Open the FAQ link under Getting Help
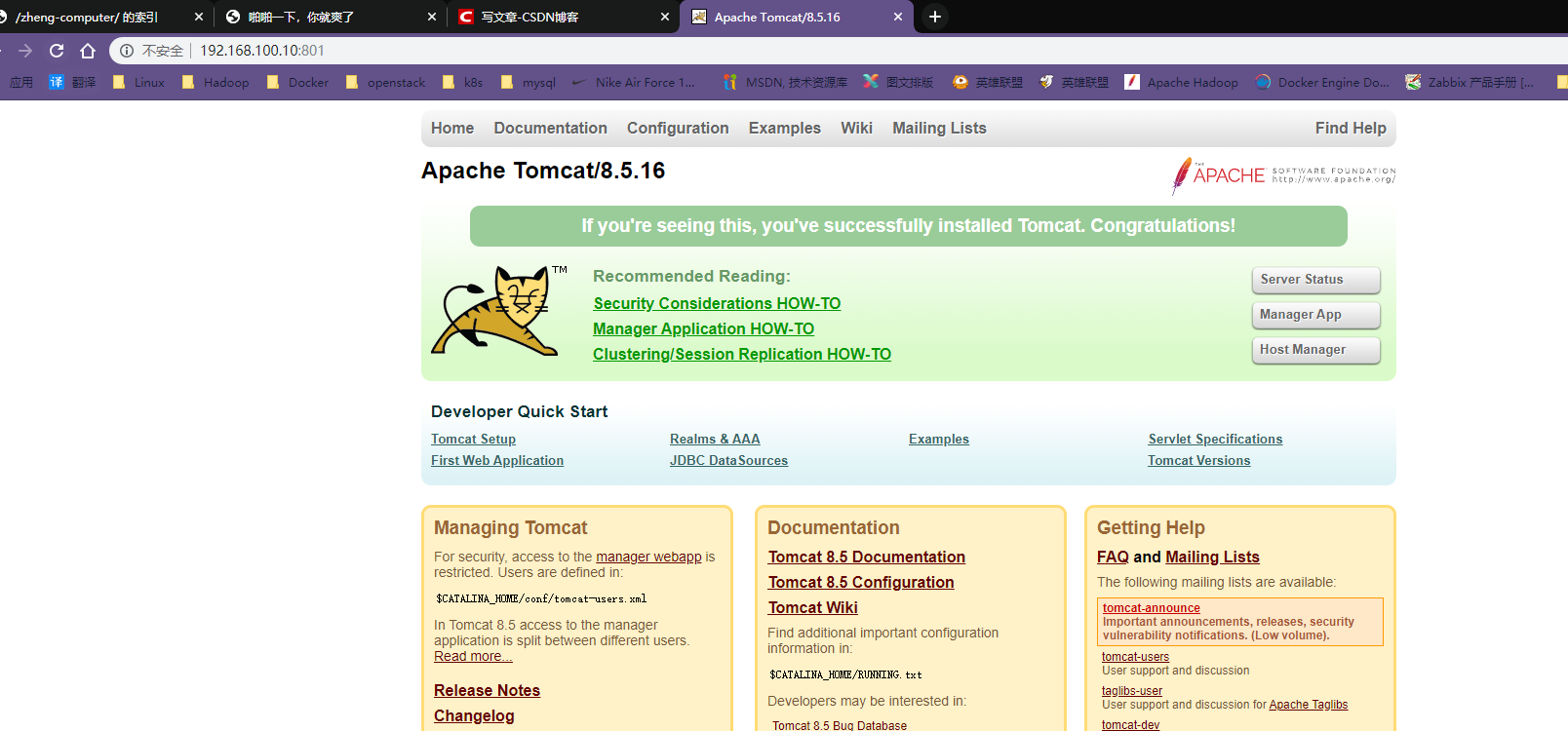This screenshot has width=1568, height=731. click(x=1113, y=557)
